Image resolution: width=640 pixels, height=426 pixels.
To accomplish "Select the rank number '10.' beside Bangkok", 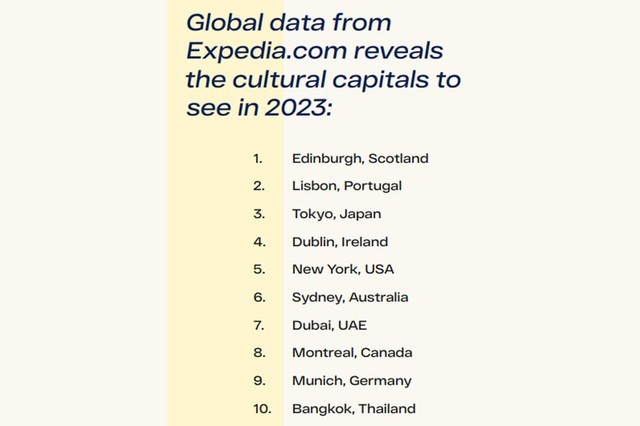I will [x=261, y=409].
